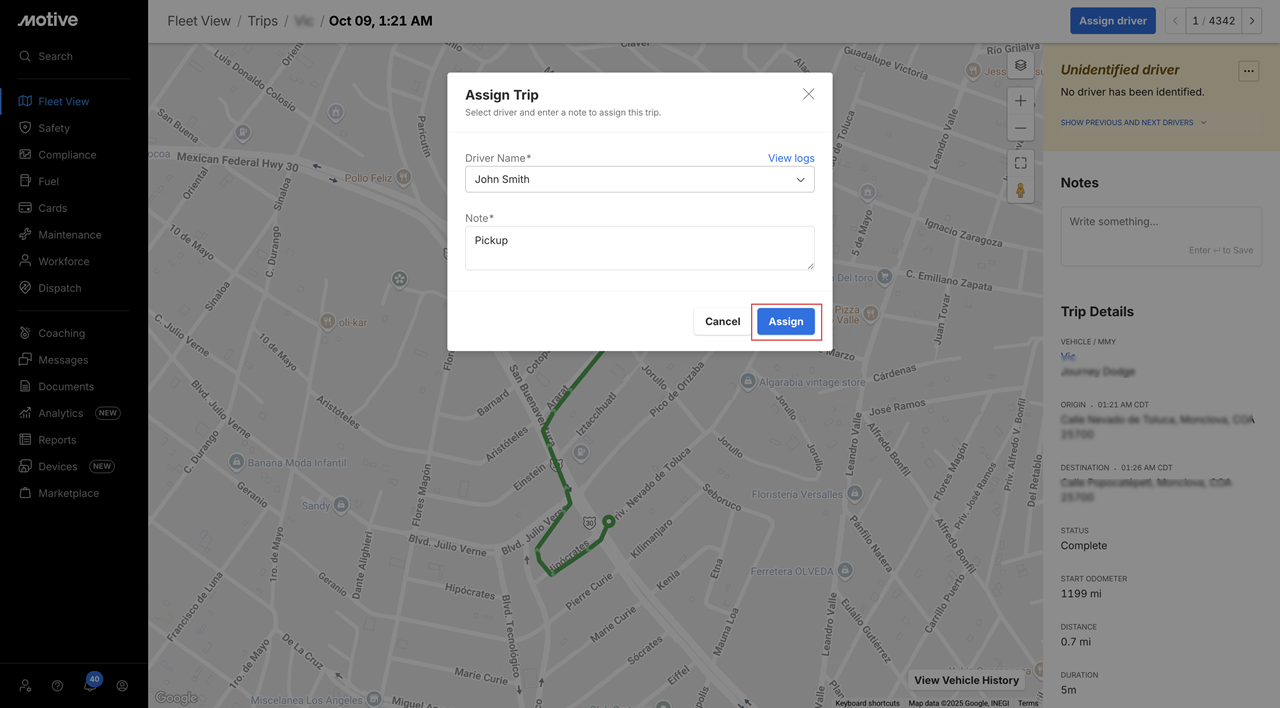The width and height of the screenshot is (1280, 708).
Task: Click the Coaching icon
Action: pos(25,333)
